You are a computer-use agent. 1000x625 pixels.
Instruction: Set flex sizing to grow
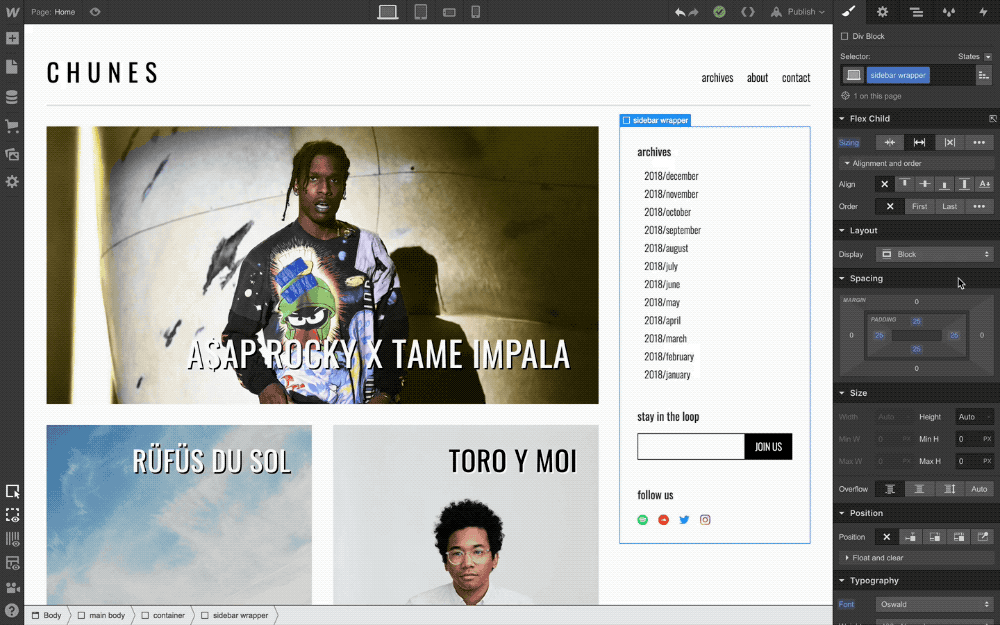(x=919, y=142)
